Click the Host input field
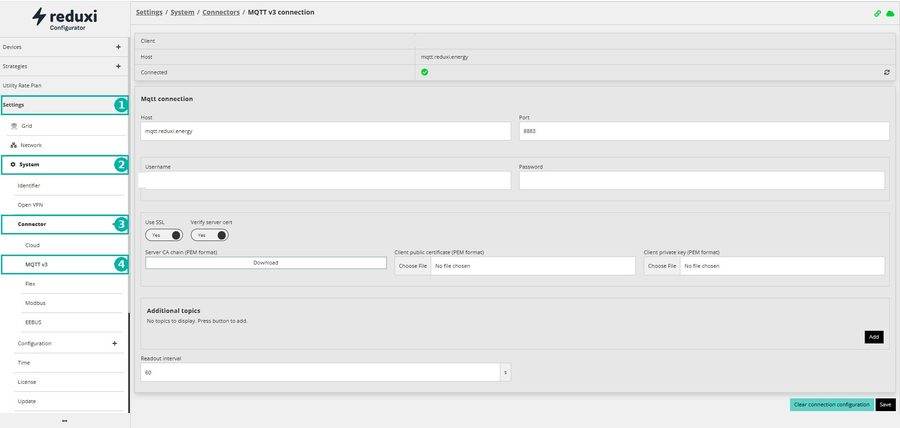900x428 pixels. click(x=325, y=131)
